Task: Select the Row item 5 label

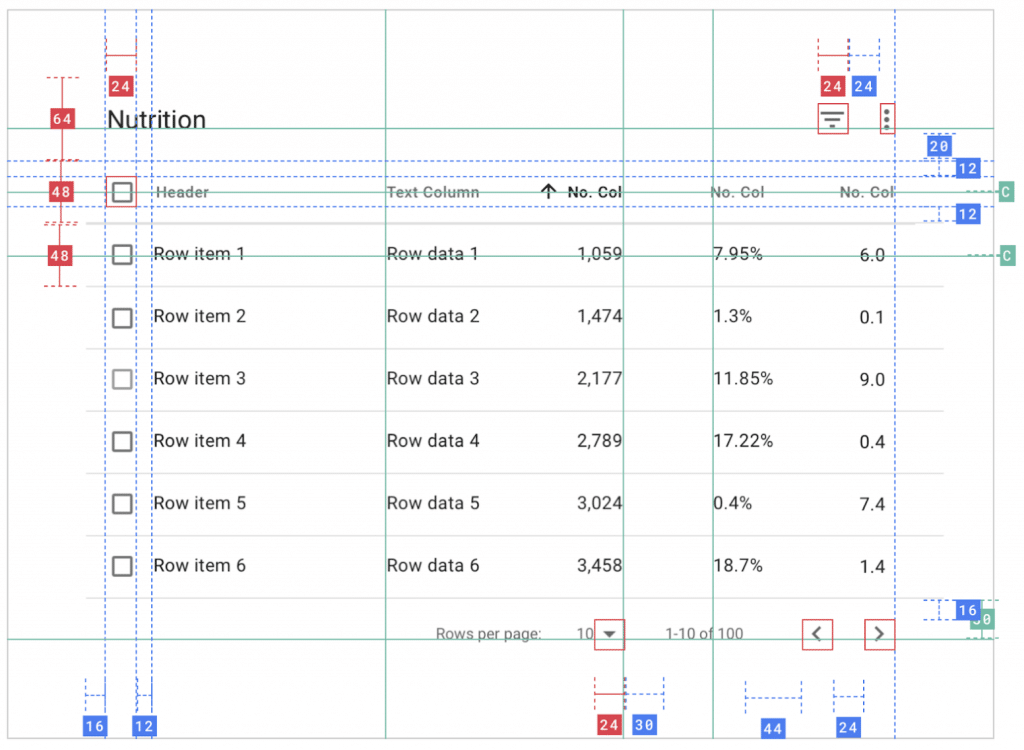Action: (x=199, y=503)
